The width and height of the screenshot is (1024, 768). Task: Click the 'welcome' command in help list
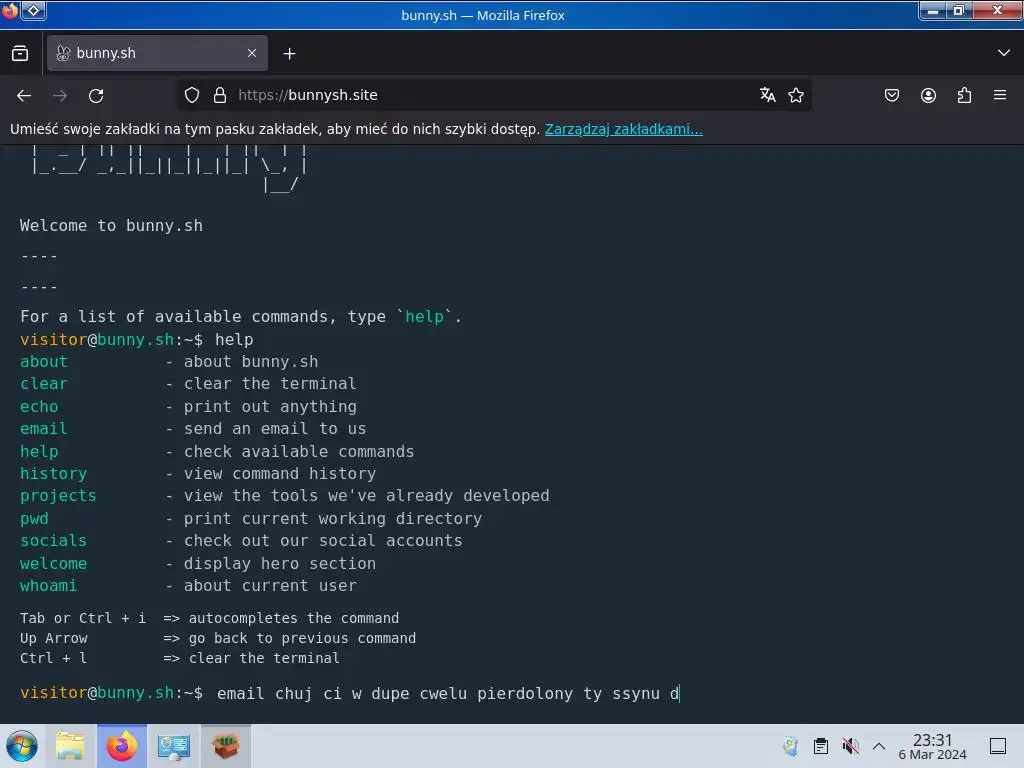(x=54, y=564)
